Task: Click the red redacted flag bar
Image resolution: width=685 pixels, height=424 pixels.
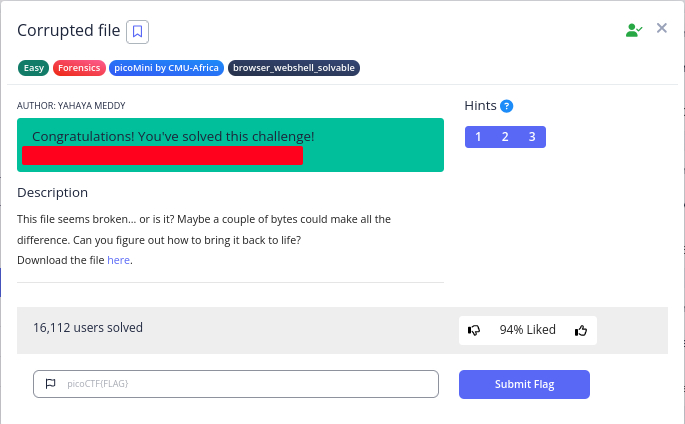Action: 162,156
